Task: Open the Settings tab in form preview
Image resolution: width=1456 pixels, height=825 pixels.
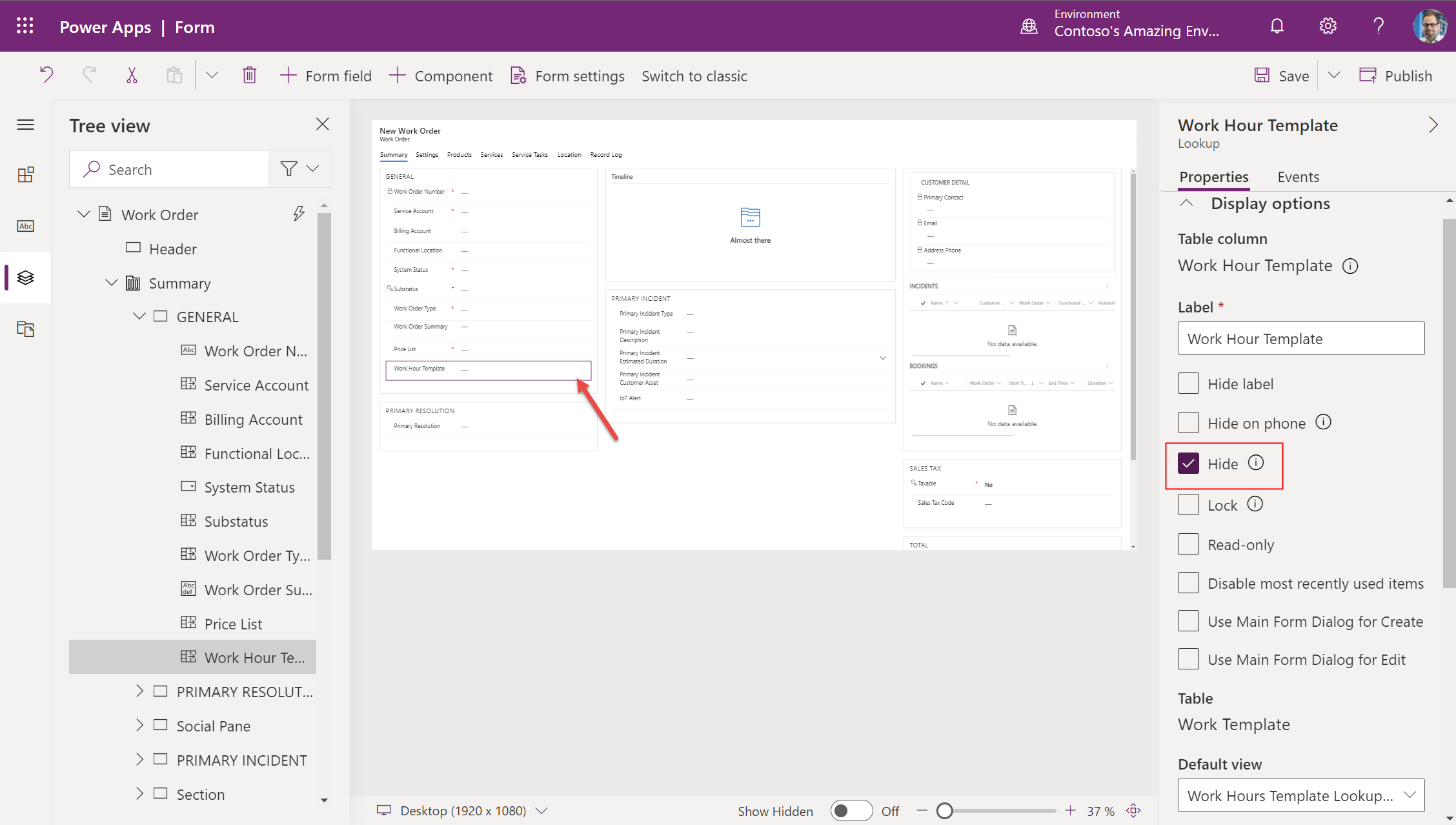Action: pyautogui.click(x=427, y=155)
